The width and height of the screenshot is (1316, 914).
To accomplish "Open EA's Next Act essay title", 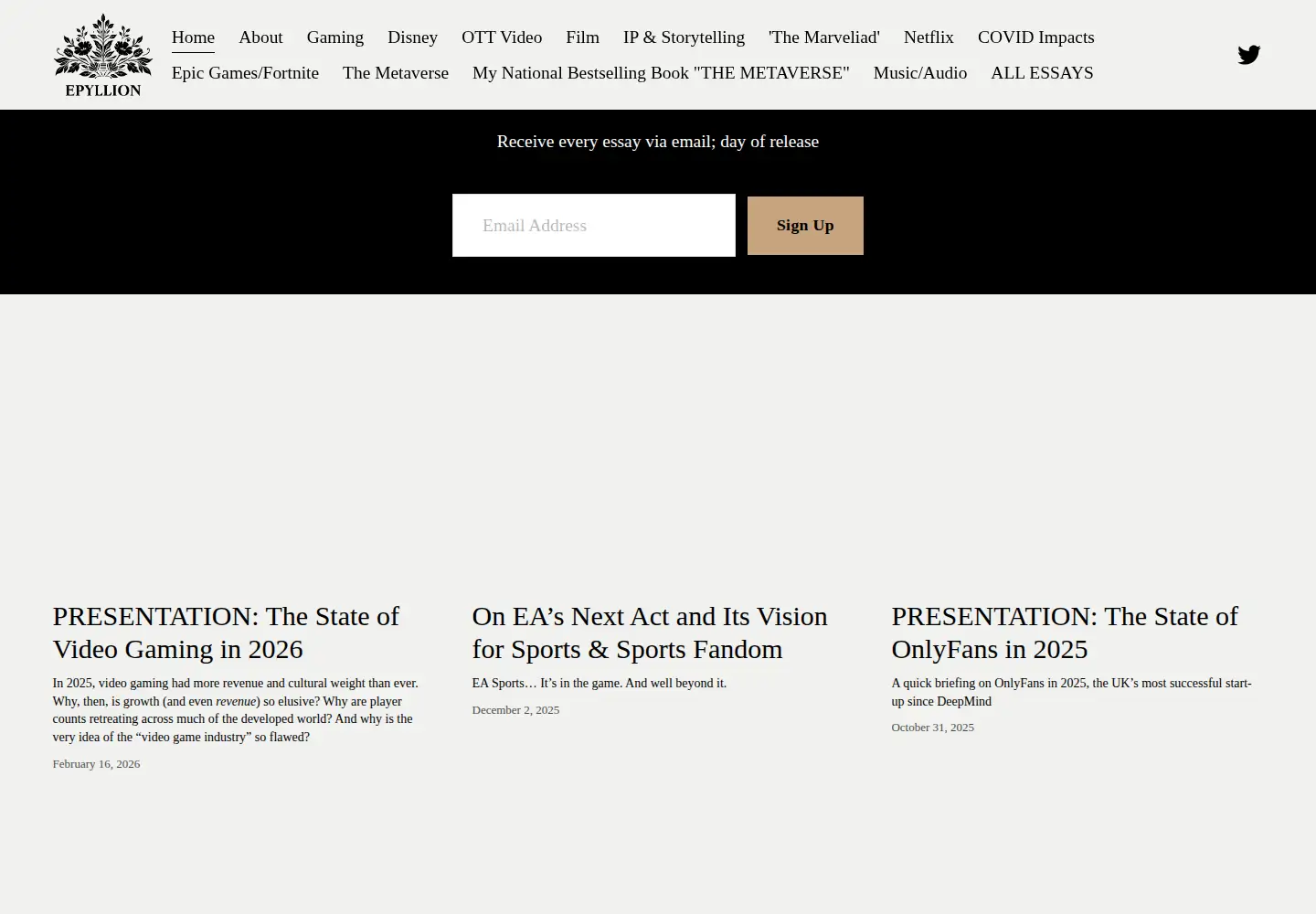I will pos(650,632).
